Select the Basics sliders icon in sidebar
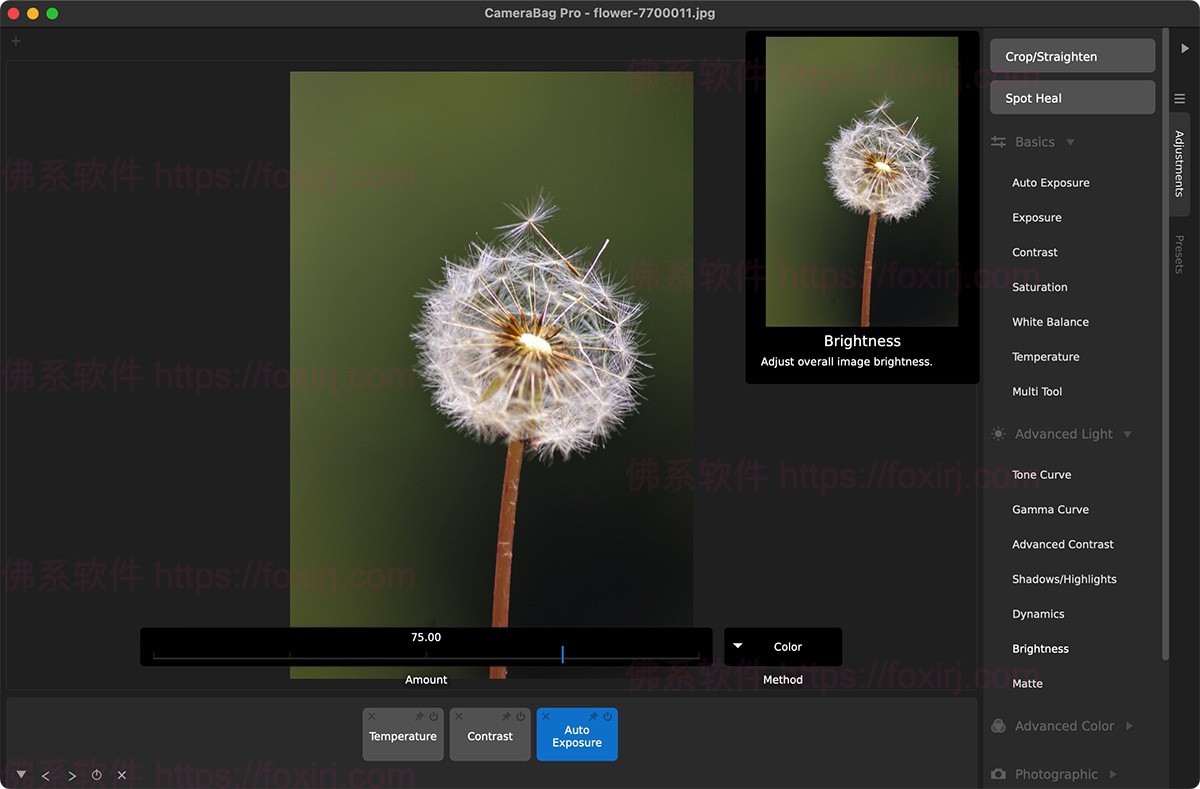The image size is (1200, 789). pos(997,141)
